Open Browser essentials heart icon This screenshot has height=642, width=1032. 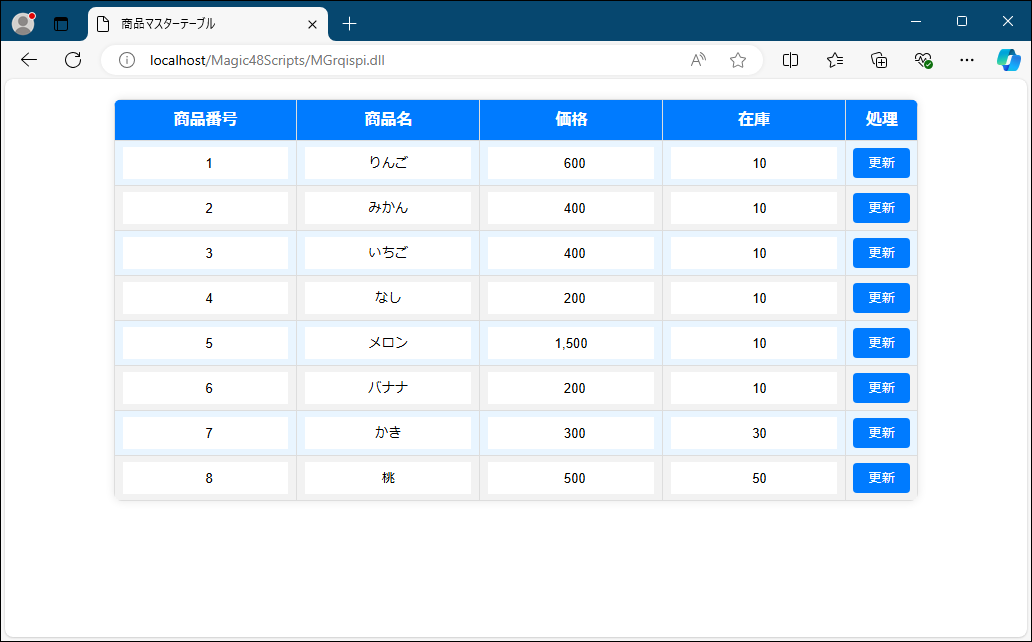[923, 60]
